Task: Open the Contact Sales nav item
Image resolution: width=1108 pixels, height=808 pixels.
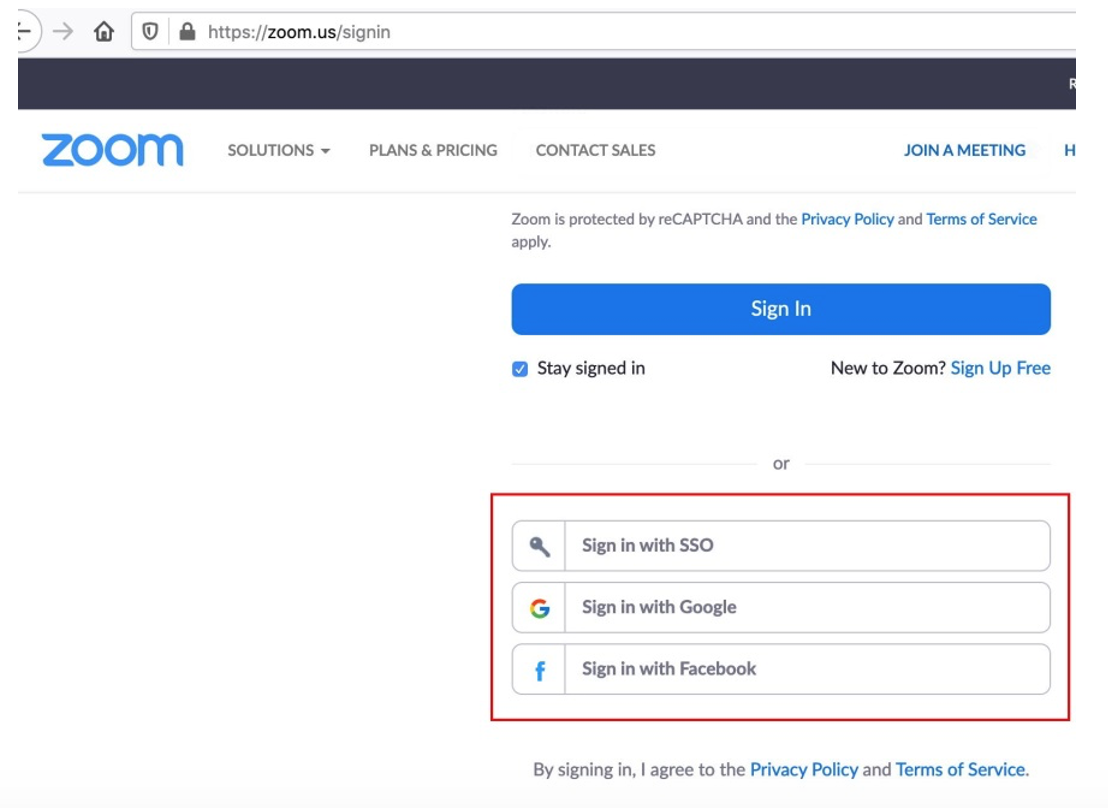Action: (x=595, y=150)
